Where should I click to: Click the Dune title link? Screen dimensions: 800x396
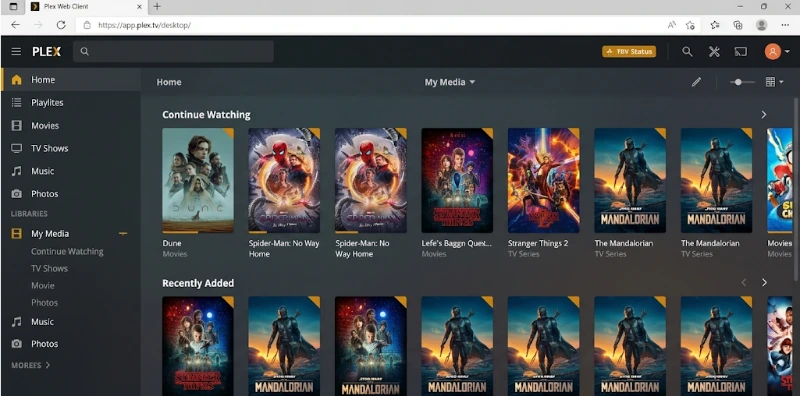[x=172, y=243]
